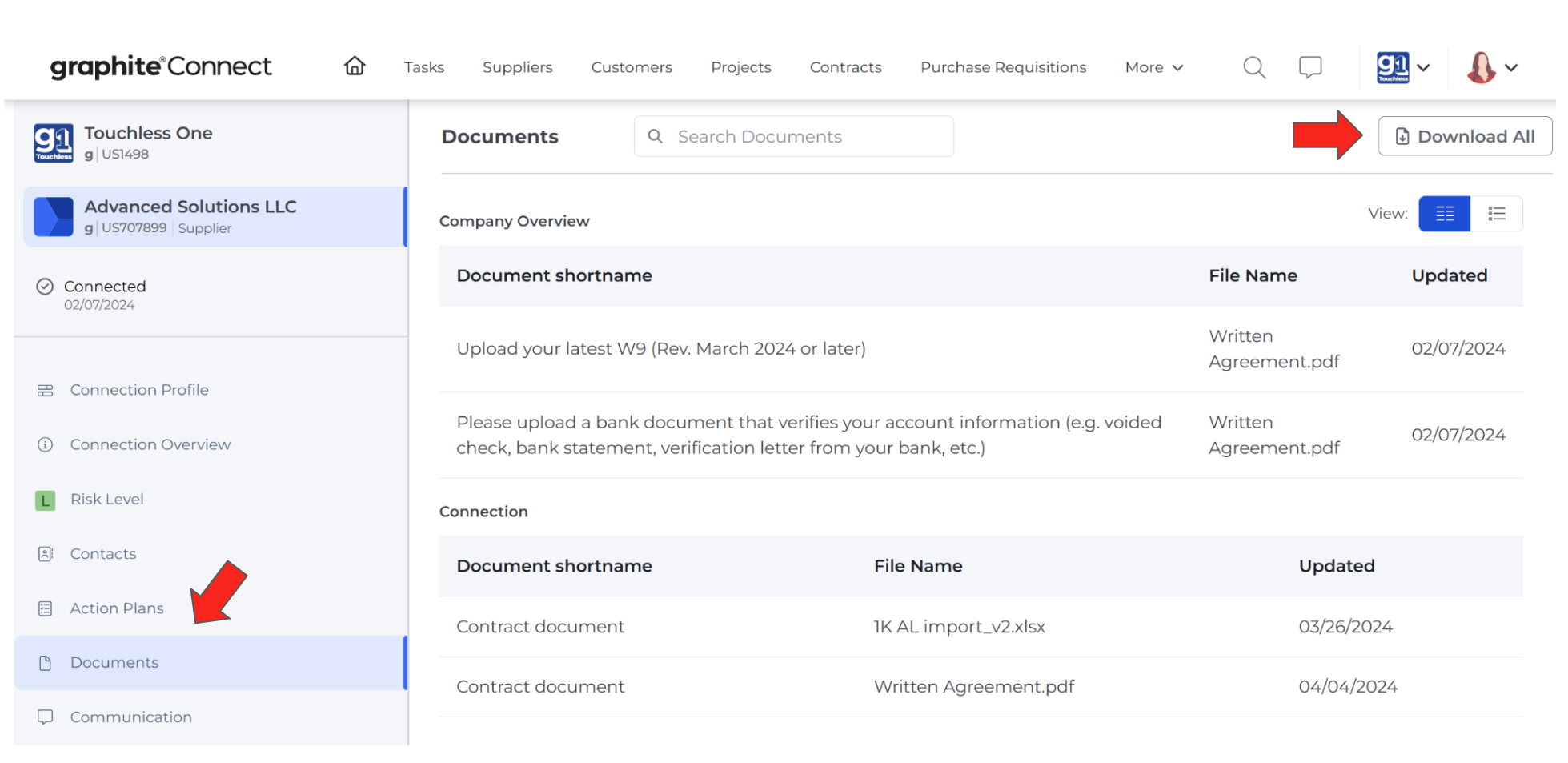
Task: Click the download file icon on Download All
Action: 1402,136
